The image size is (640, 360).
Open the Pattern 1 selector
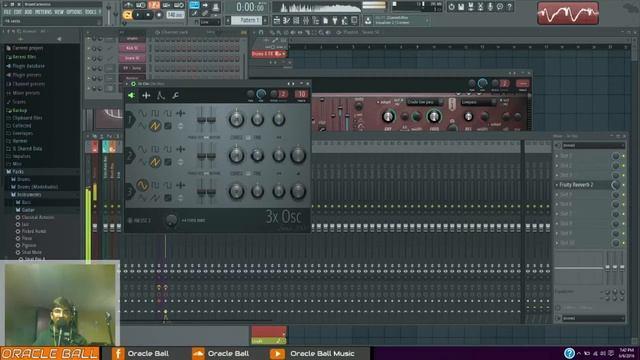pos(247,20)
